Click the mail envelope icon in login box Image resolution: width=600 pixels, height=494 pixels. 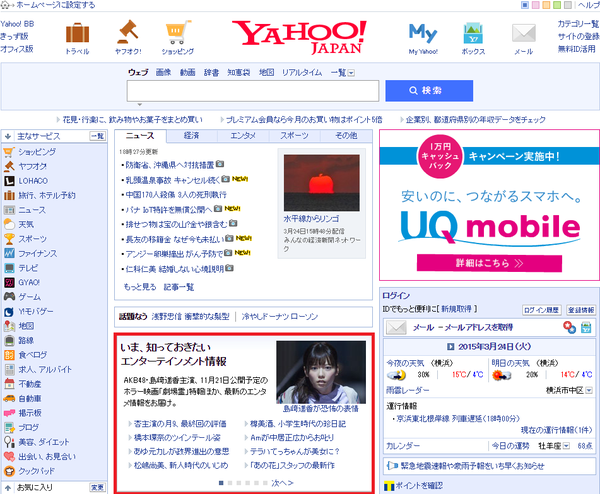pos(396,328)
